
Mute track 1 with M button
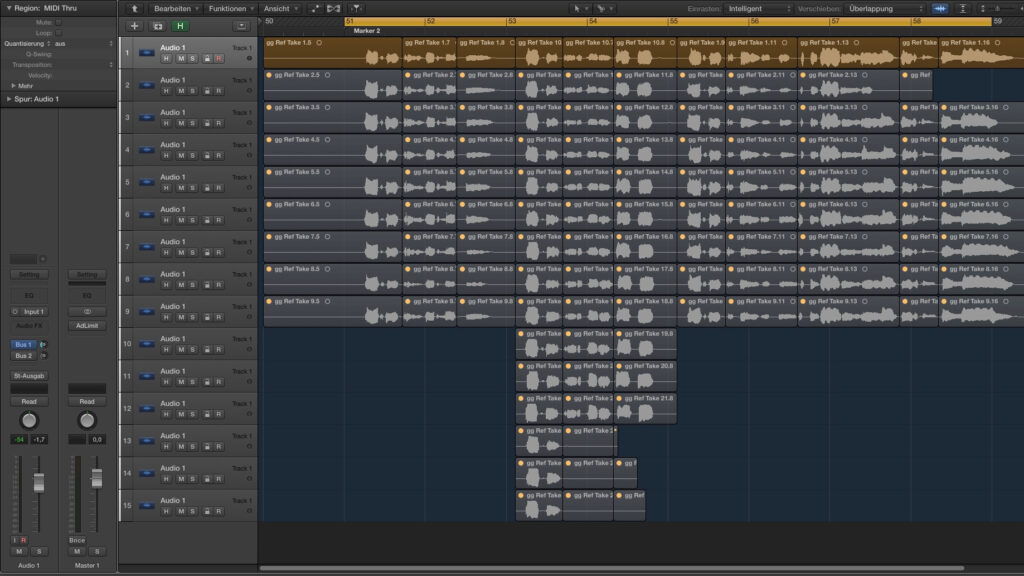coord(181,59)
